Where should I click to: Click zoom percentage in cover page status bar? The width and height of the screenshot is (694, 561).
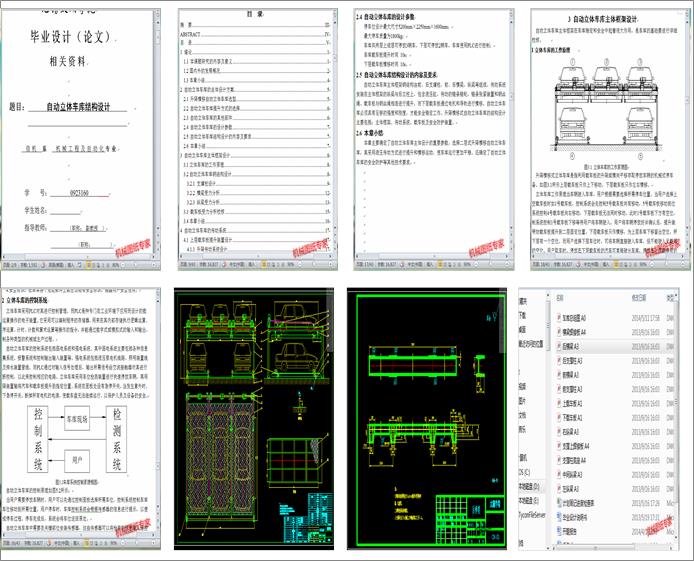point(115,265)
